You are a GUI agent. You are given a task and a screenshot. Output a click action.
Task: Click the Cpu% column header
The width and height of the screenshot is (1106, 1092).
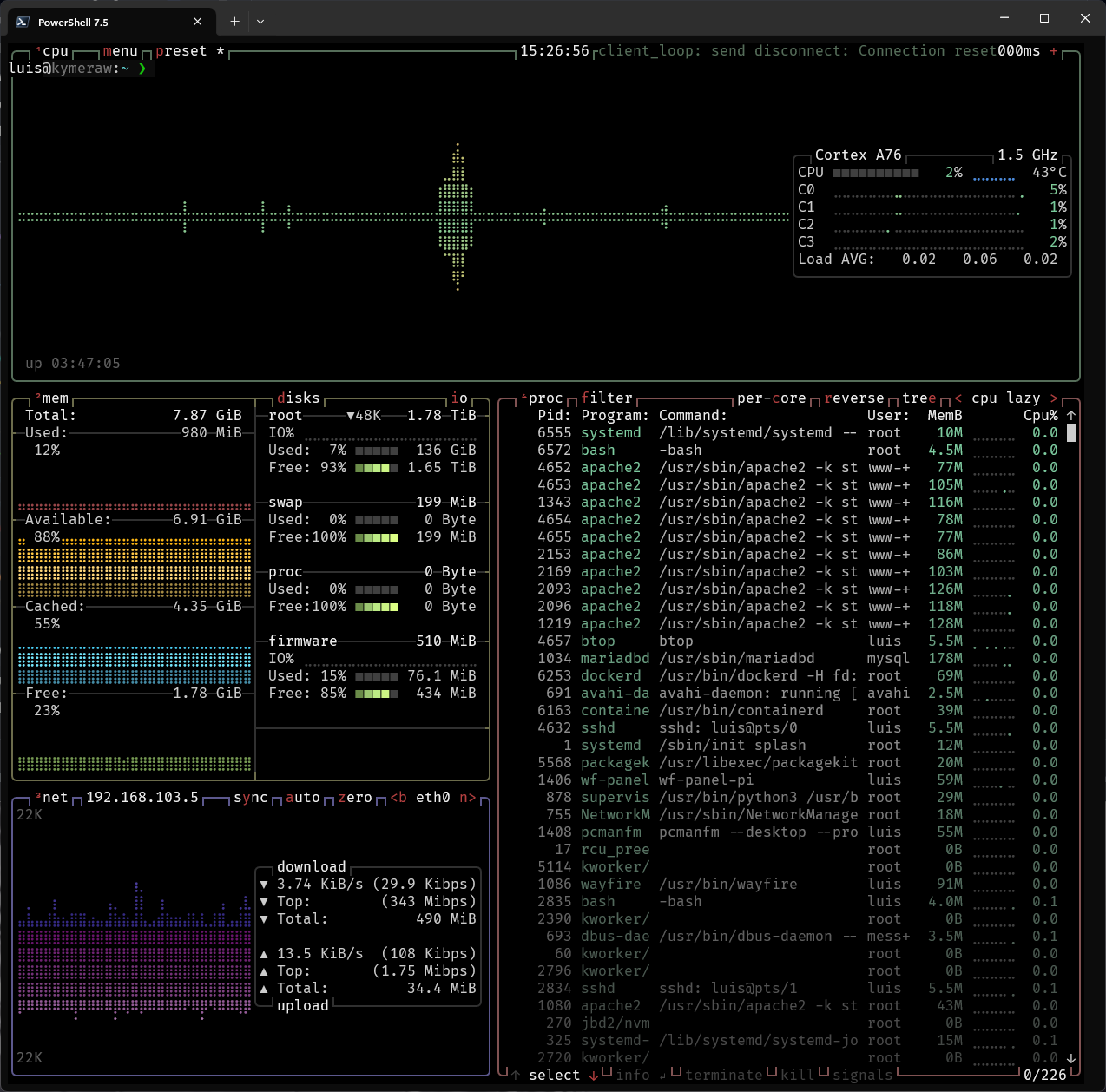coord(1041,416)
